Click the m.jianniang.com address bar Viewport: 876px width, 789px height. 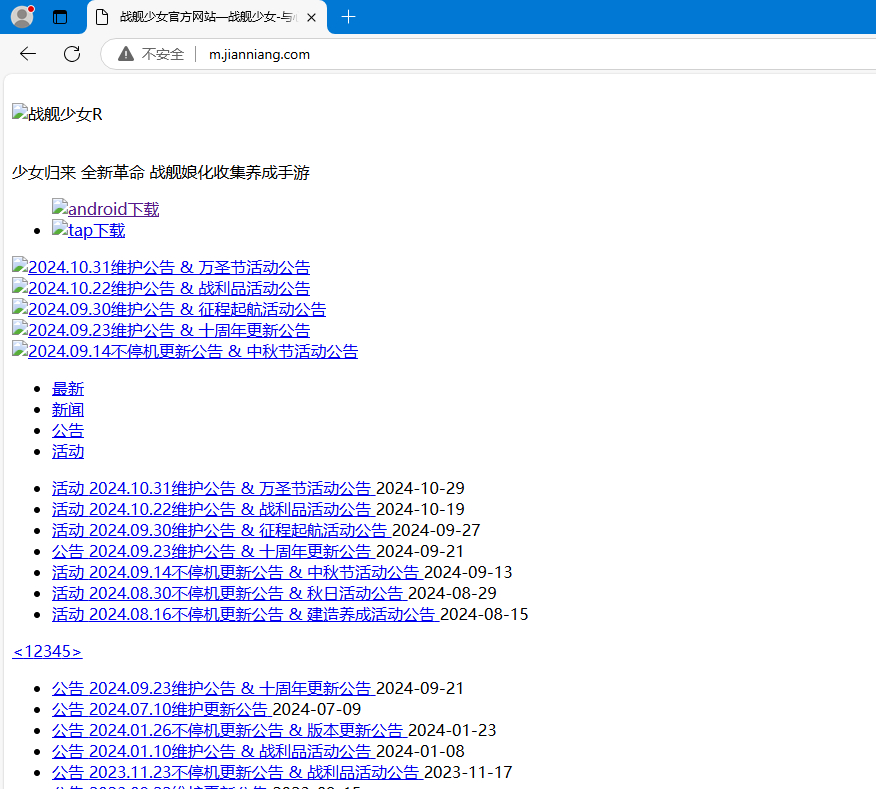pos(259,54)
